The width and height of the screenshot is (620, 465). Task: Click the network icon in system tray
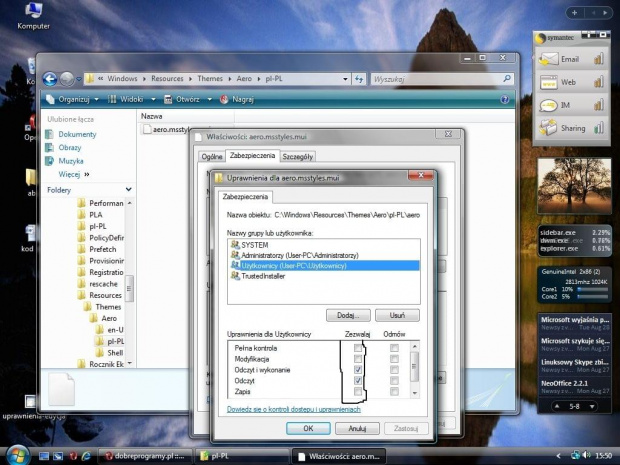pos(576,456)
